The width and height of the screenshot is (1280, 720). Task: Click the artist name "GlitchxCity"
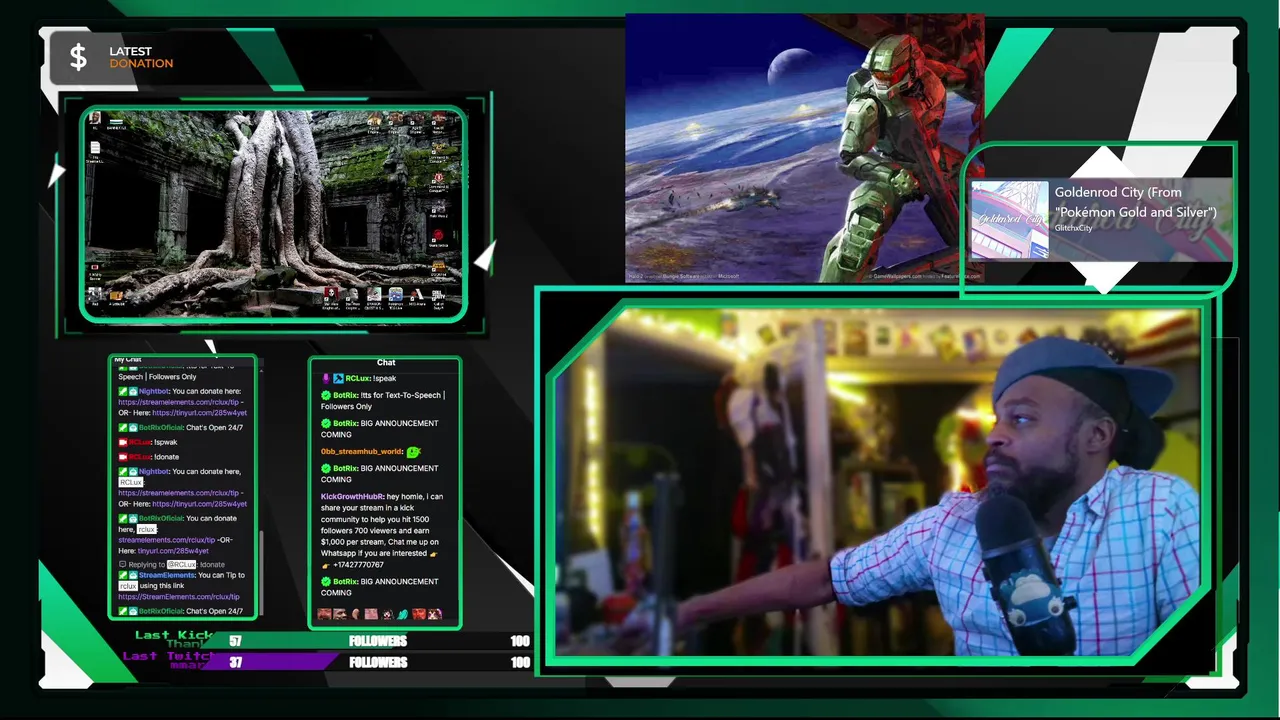point(1073,228)
